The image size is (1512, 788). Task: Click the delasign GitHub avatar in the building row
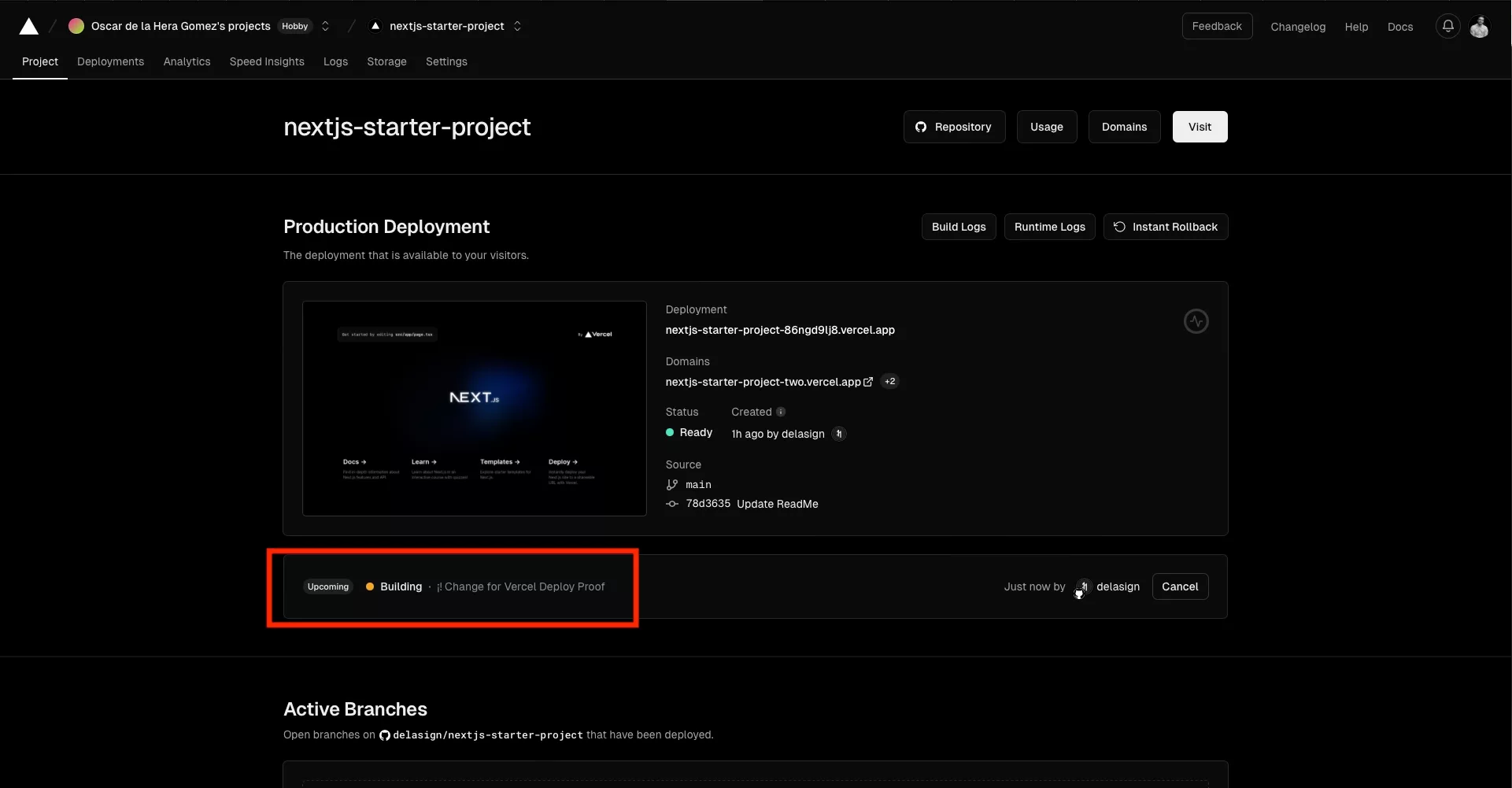[x=1083, y=586]
